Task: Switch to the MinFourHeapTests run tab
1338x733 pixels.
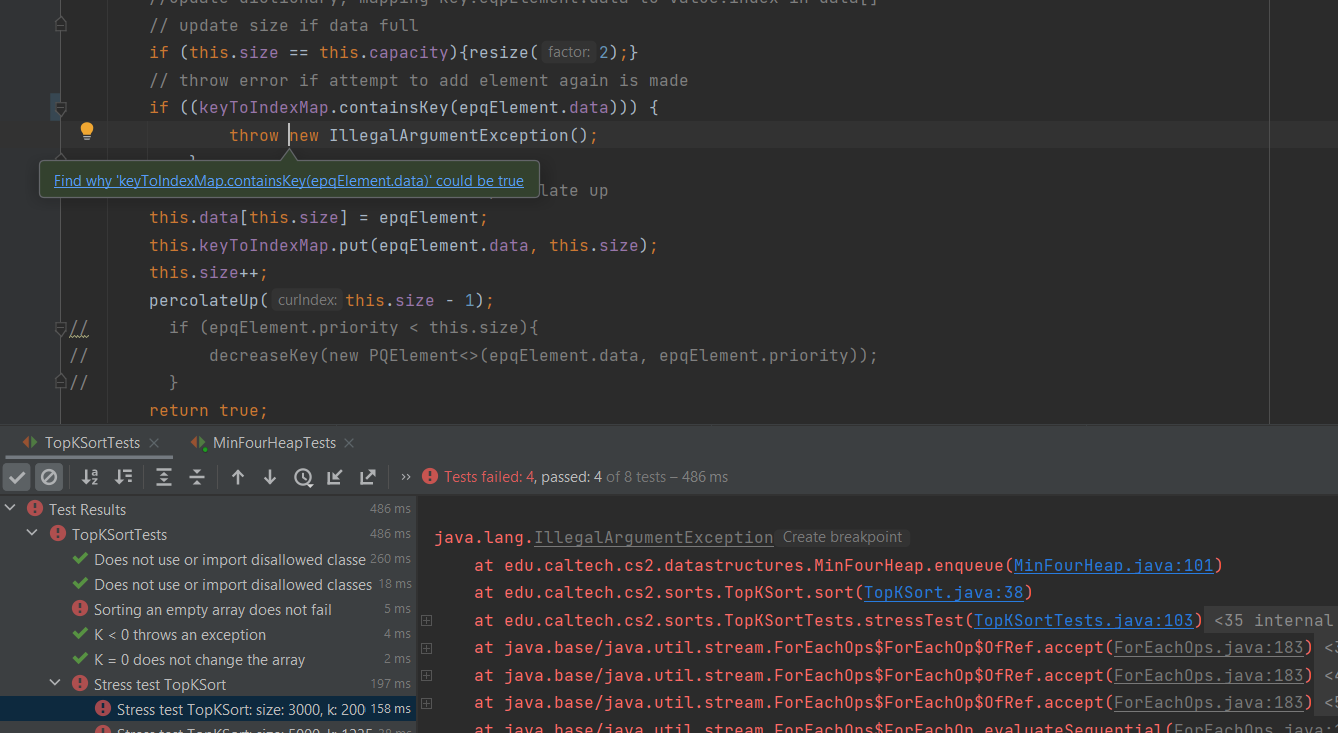Action: click(x=273, y=442)
